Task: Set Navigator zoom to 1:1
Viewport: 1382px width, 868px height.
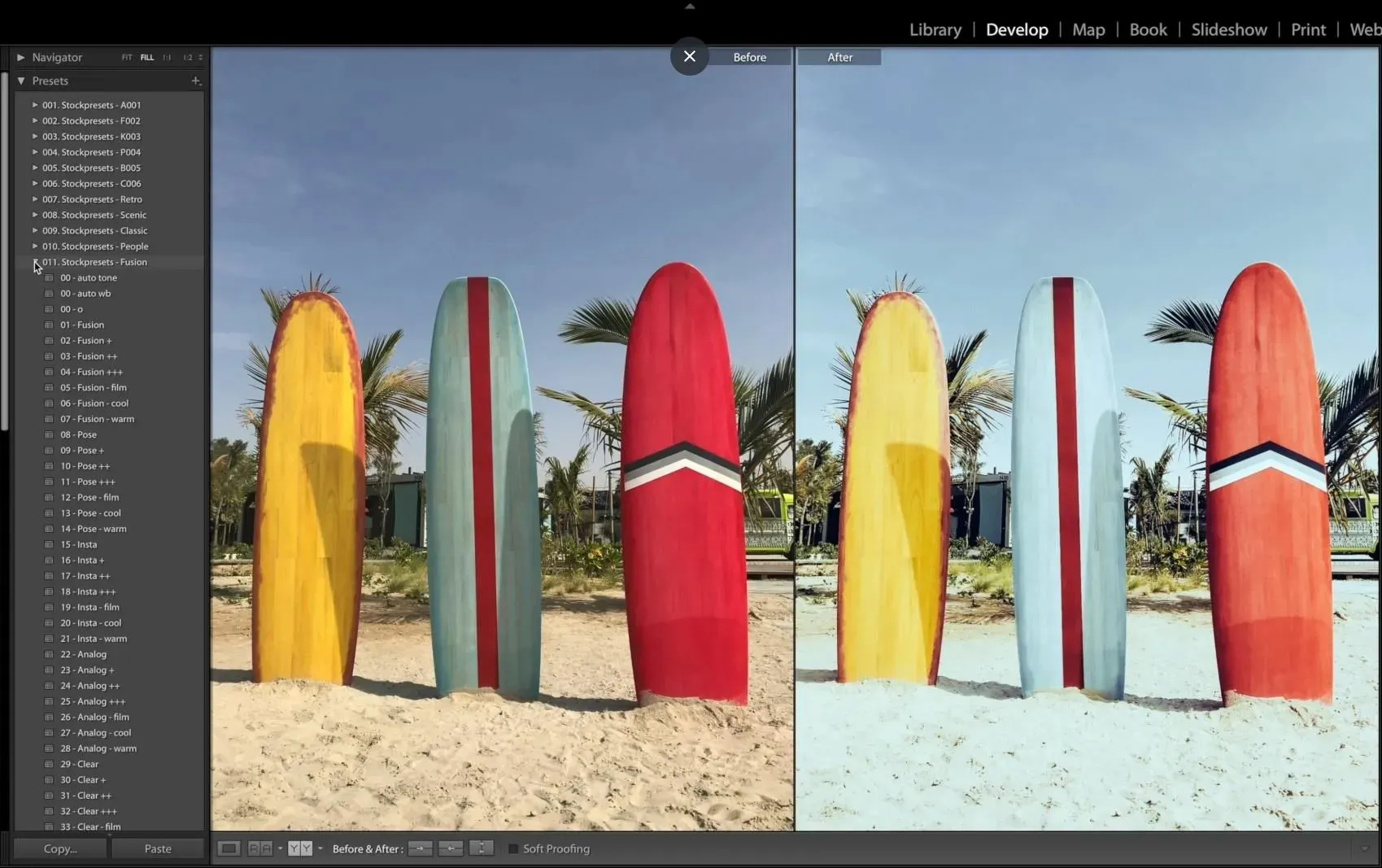Action: [x=167, y=58]
